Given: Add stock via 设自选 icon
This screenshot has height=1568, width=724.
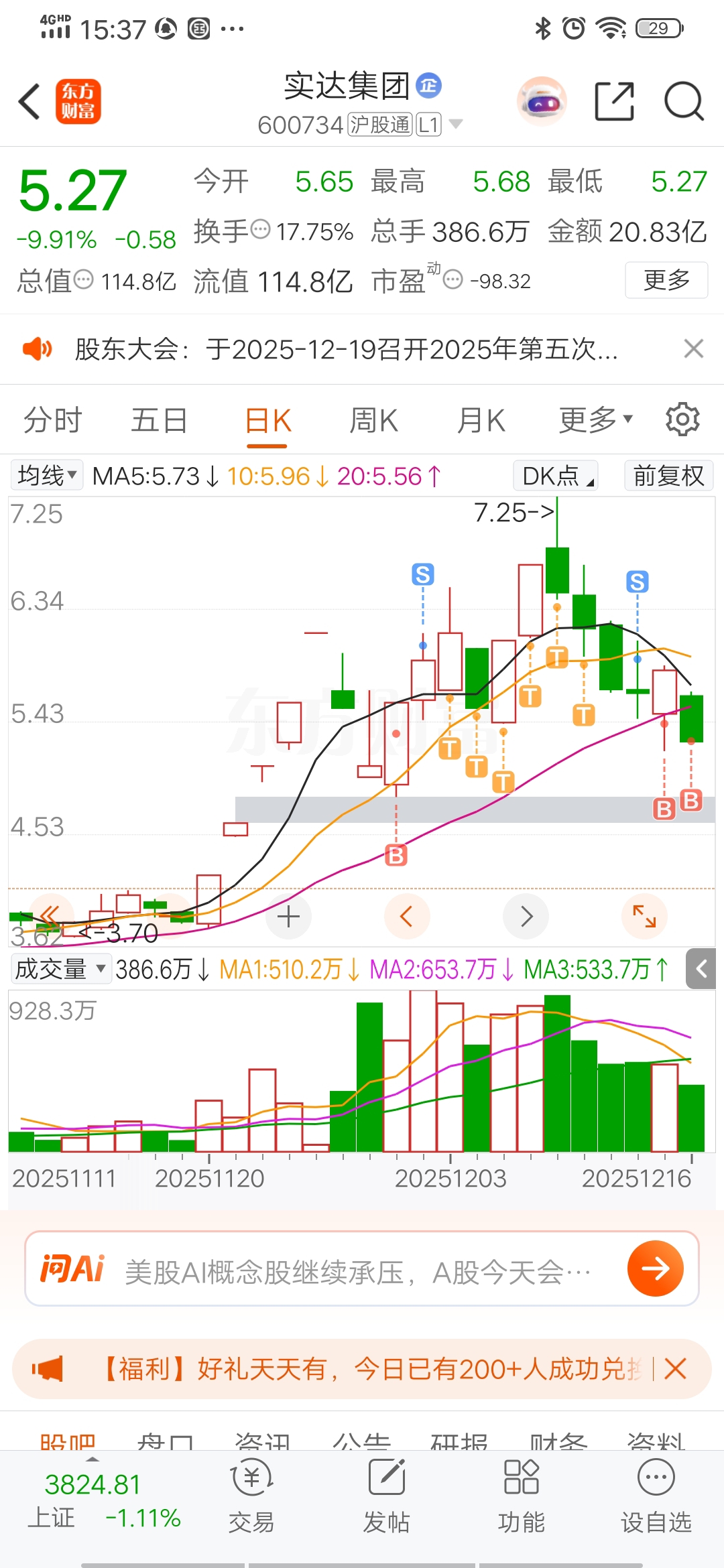Looking at the screenshot, I should coord(656,1497).
